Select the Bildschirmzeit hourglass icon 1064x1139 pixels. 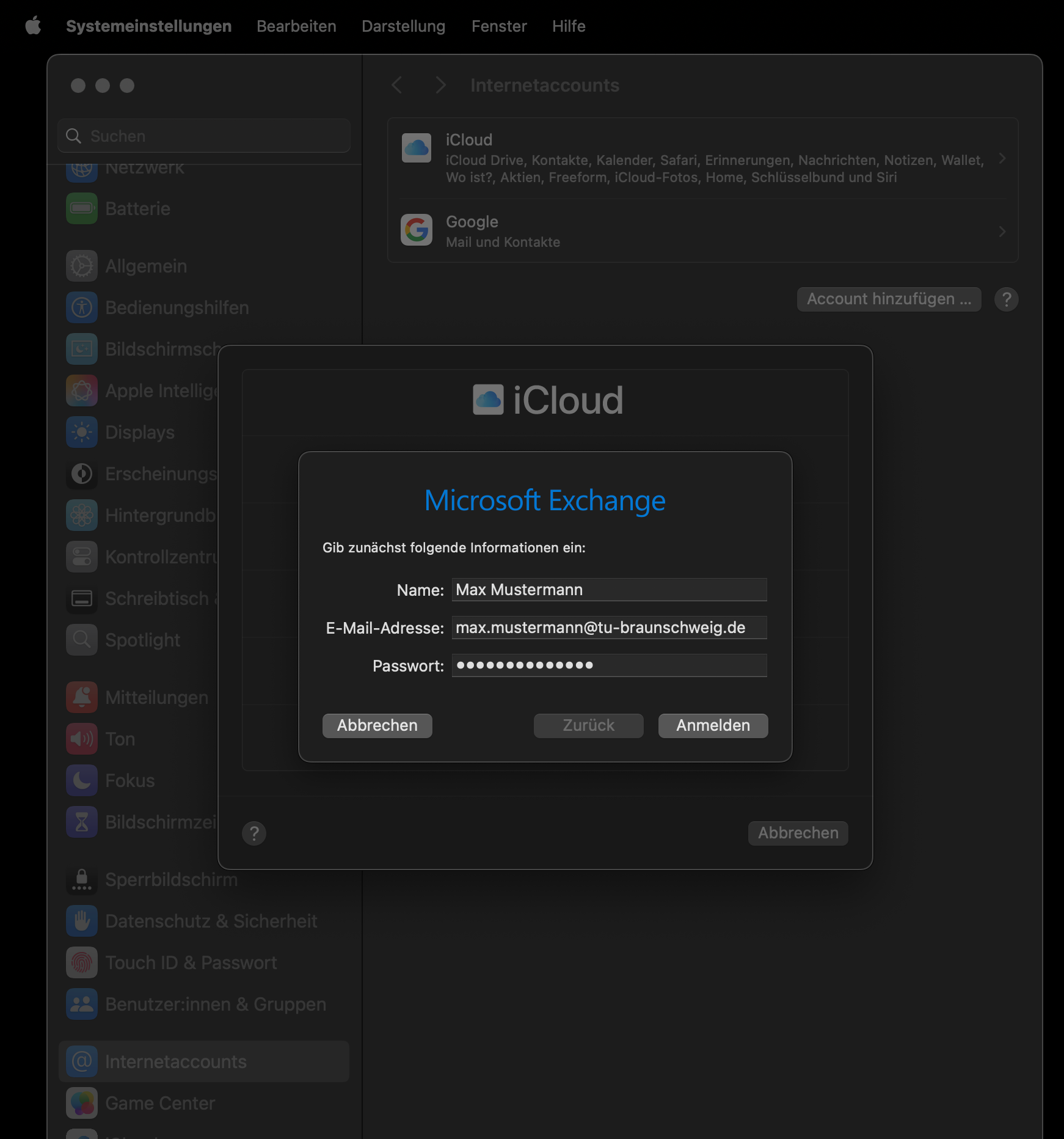(x=82, y=822)
